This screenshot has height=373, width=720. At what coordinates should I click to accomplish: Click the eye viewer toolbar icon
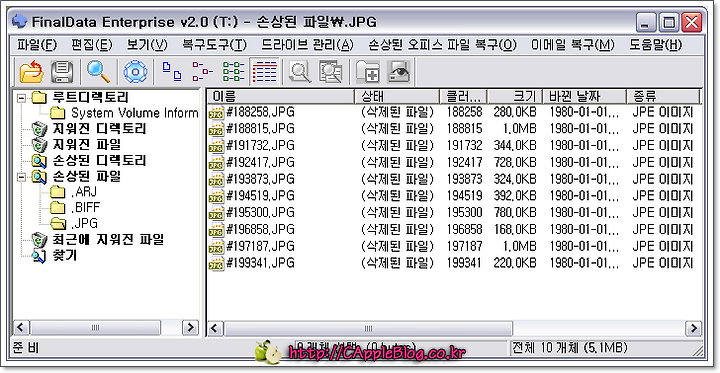point(398,73)
